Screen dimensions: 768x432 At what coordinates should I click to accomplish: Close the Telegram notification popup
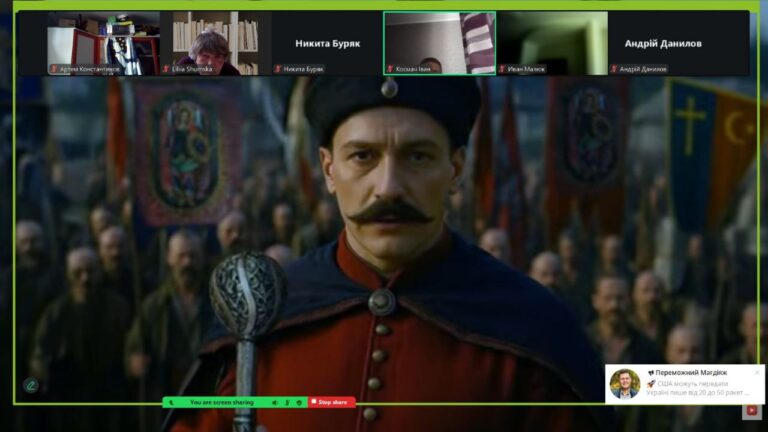(757, 371)
